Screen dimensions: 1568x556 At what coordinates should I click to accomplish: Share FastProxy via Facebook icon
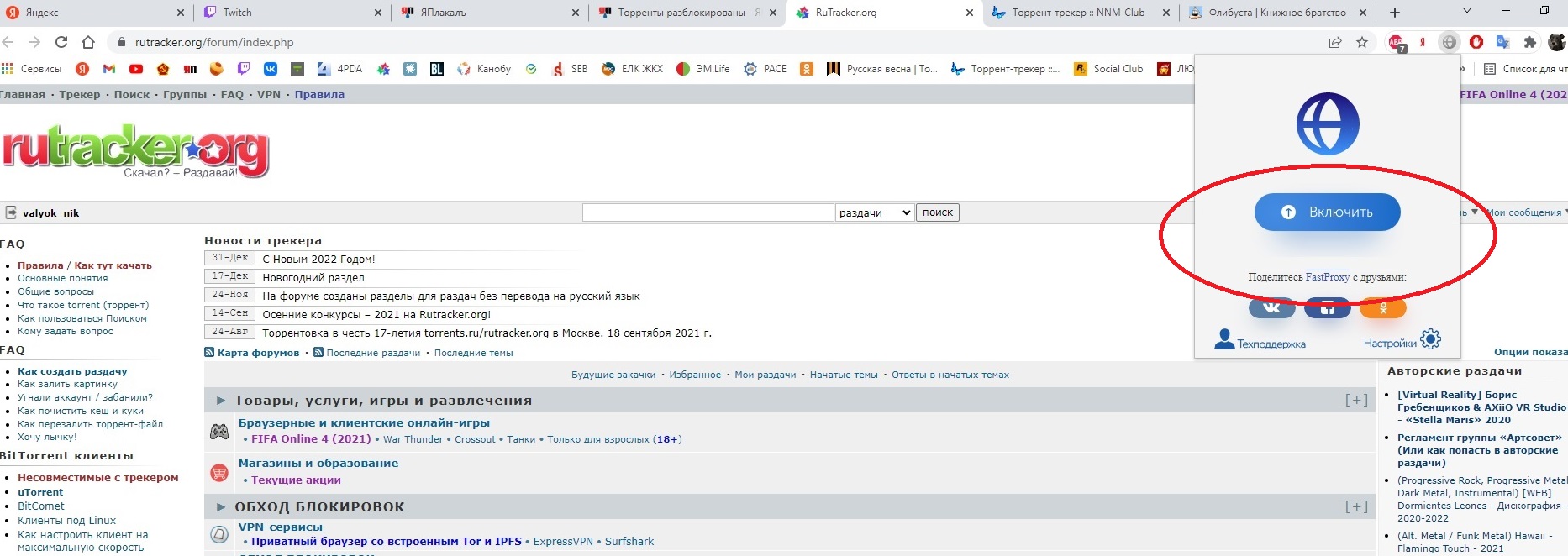pos(1327,308)
